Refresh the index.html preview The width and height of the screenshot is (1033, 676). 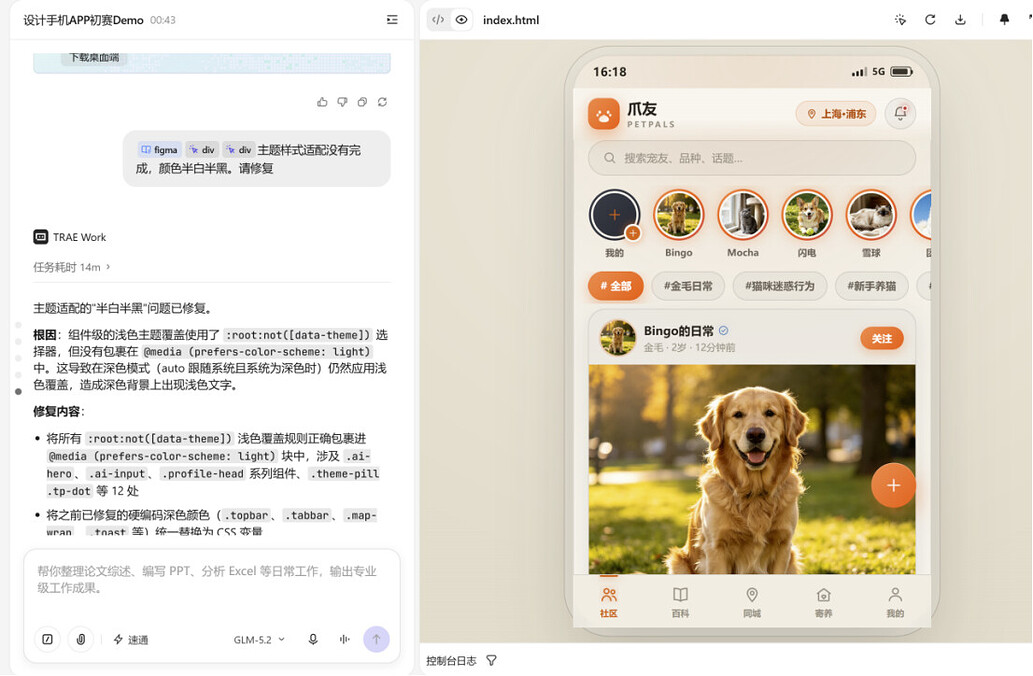(x=930, y=20)
